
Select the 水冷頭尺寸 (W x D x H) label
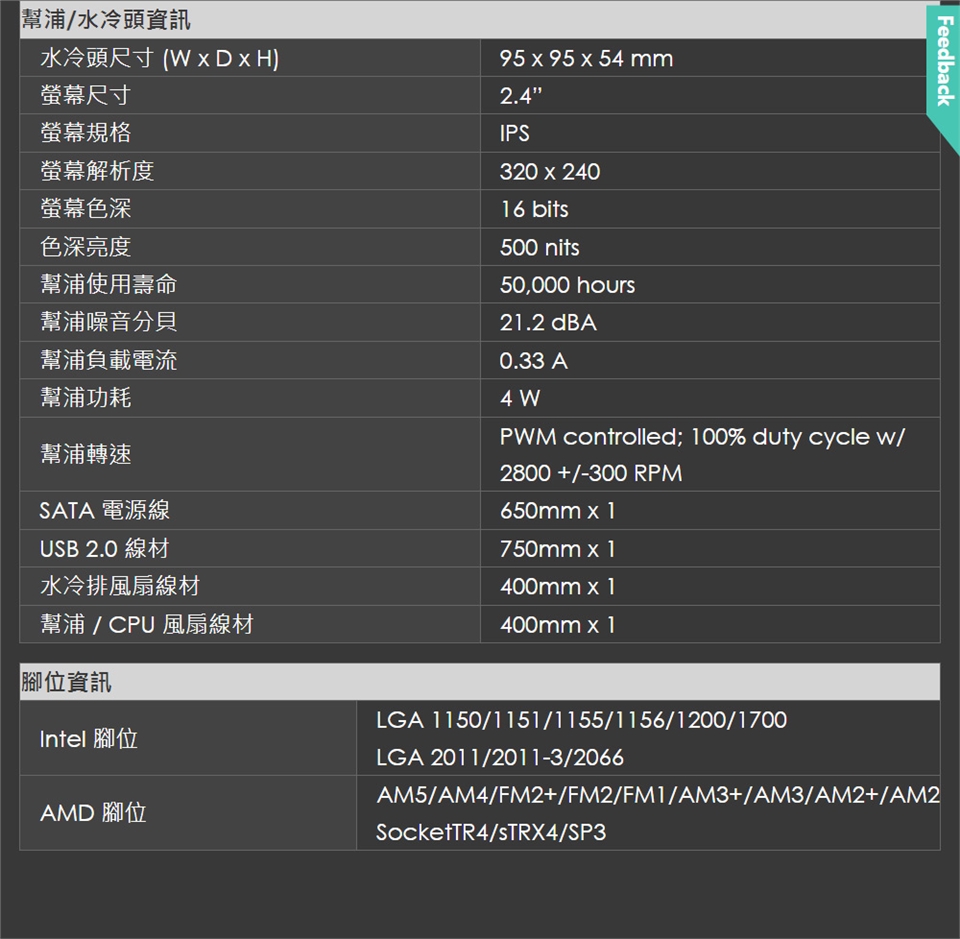coord(159,59)
